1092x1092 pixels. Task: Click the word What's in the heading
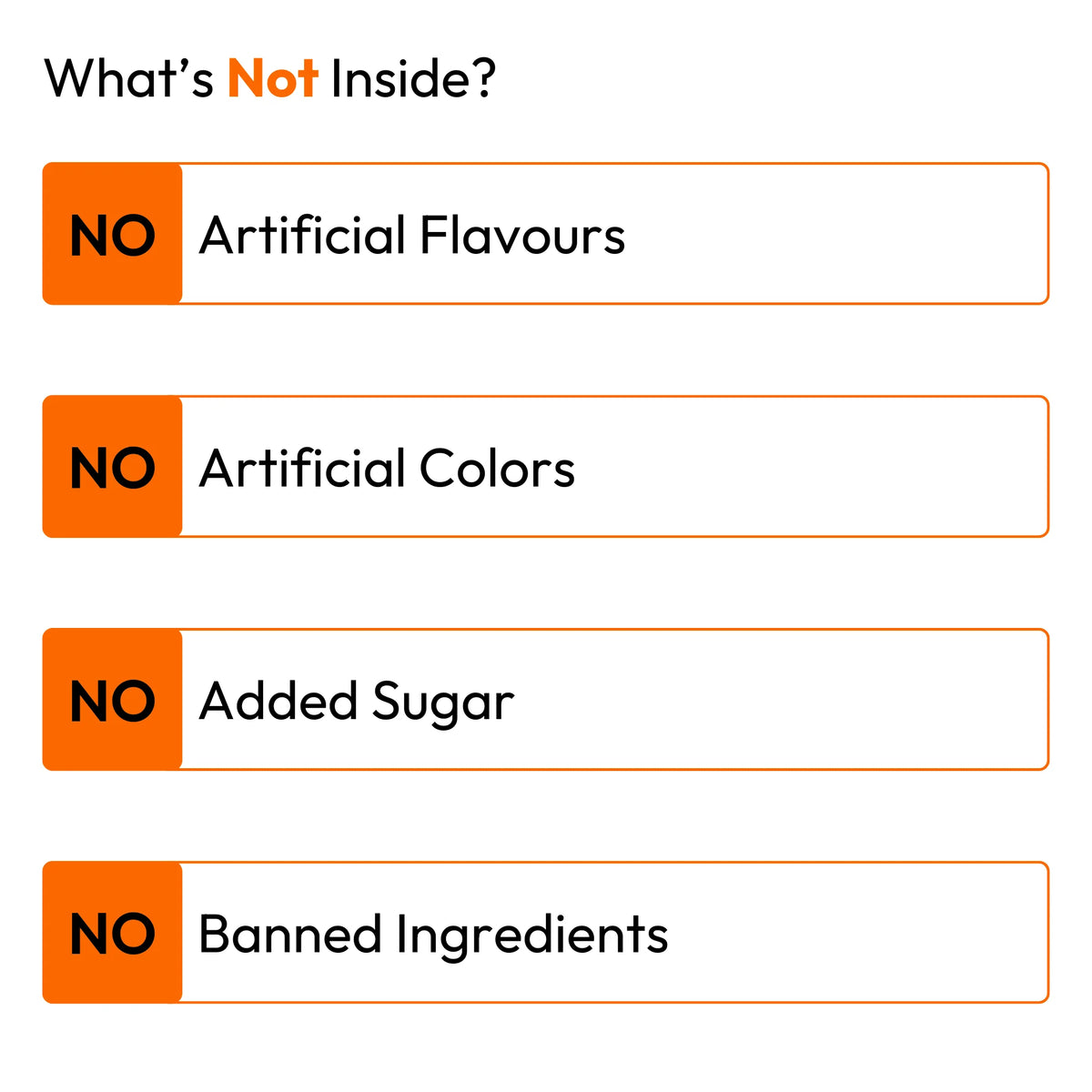(128, 78)
